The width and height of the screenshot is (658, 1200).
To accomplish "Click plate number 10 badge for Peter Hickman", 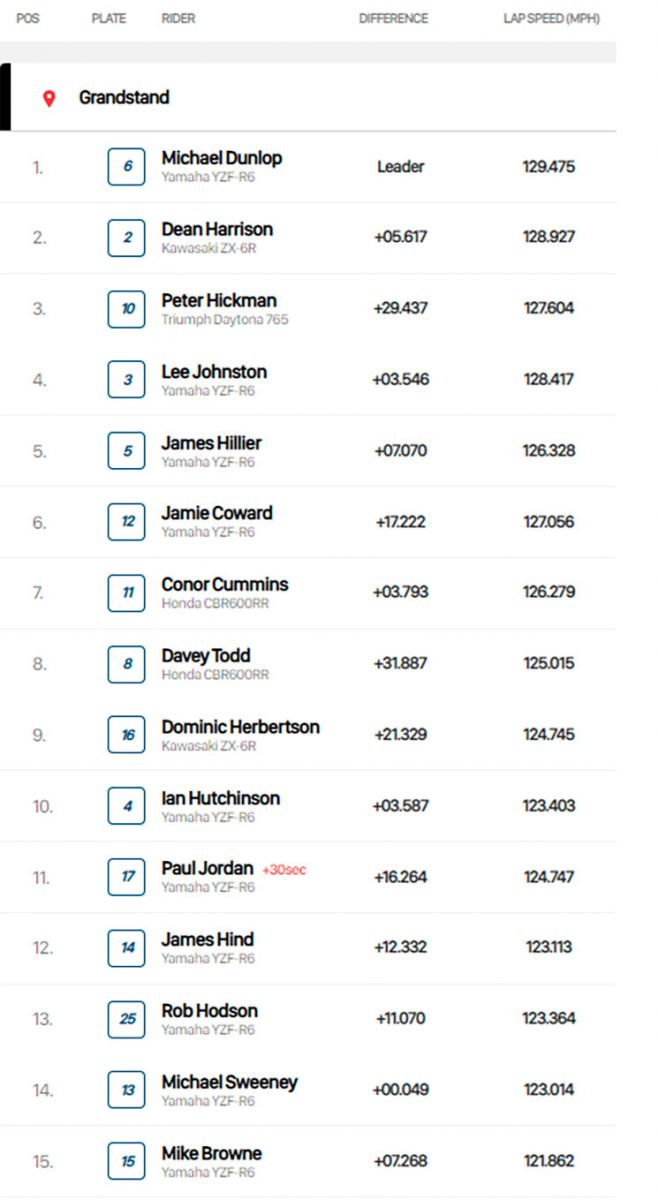I will (x=127, y=309).
